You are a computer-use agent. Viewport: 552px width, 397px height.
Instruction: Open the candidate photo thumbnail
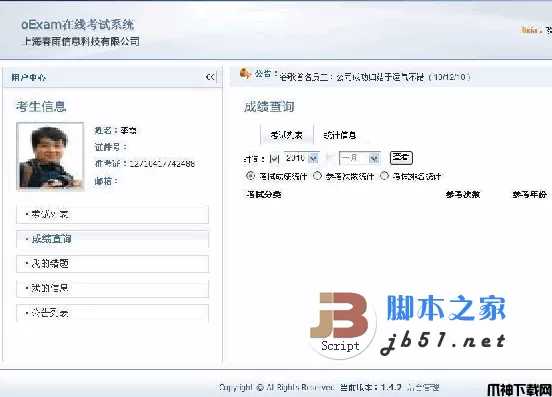point(50,156)
